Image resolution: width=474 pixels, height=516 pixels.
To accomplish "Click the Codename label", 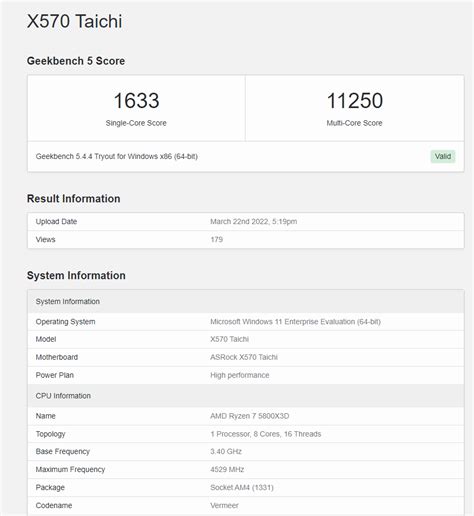I will [54, 506].
